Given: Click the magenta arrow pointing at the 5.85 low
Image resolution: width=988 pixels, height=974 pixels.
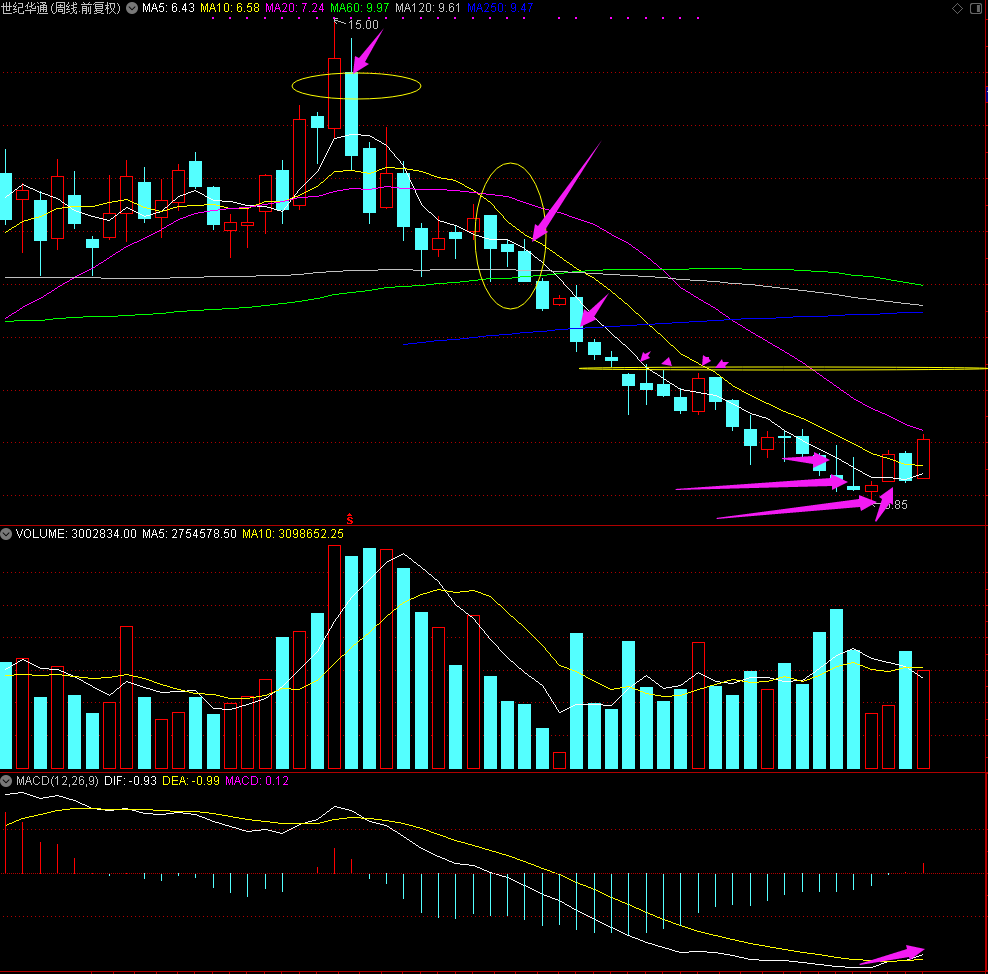Looking at the screenshot, I should click(884, 503).
